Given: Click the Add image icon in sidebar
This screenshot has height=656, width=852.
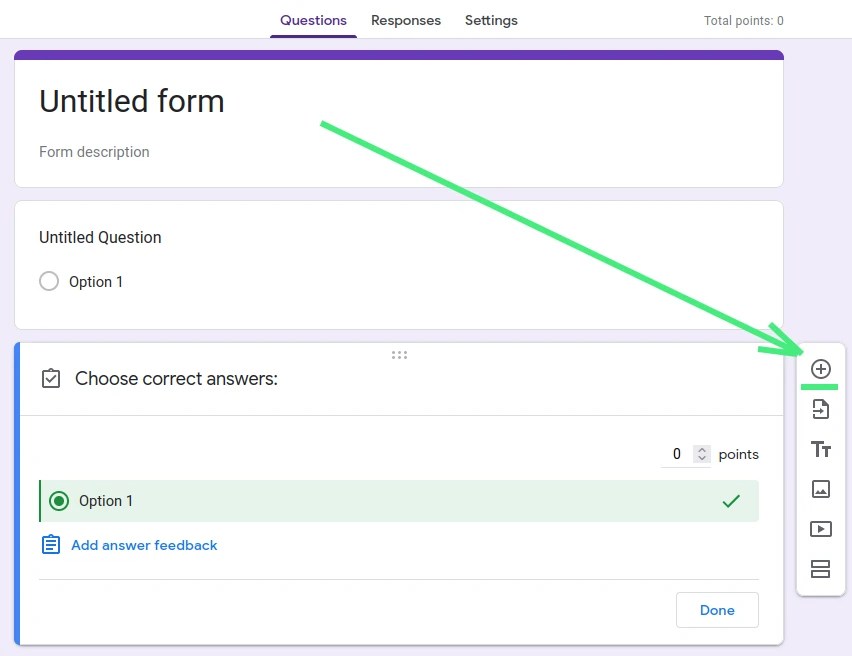Looking at the screenshot, I should pos(820,489).
